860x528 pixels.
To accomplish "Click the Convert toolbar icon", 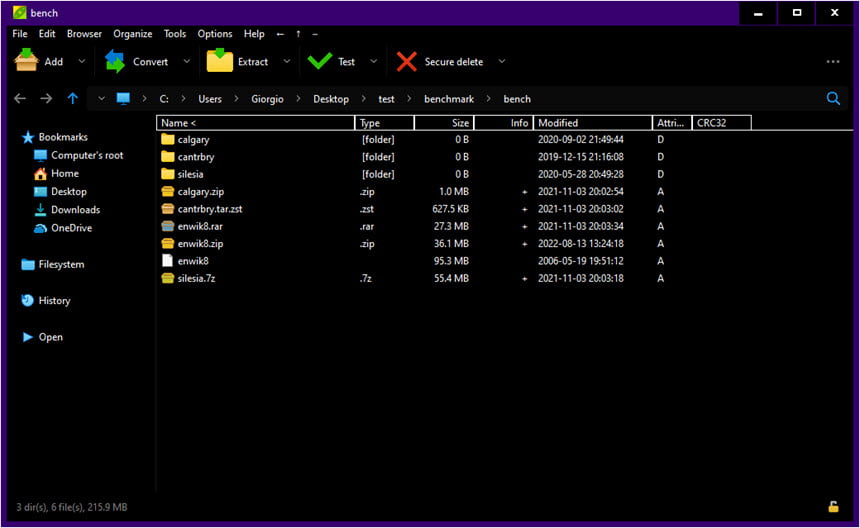I will [x=115, y=61].
